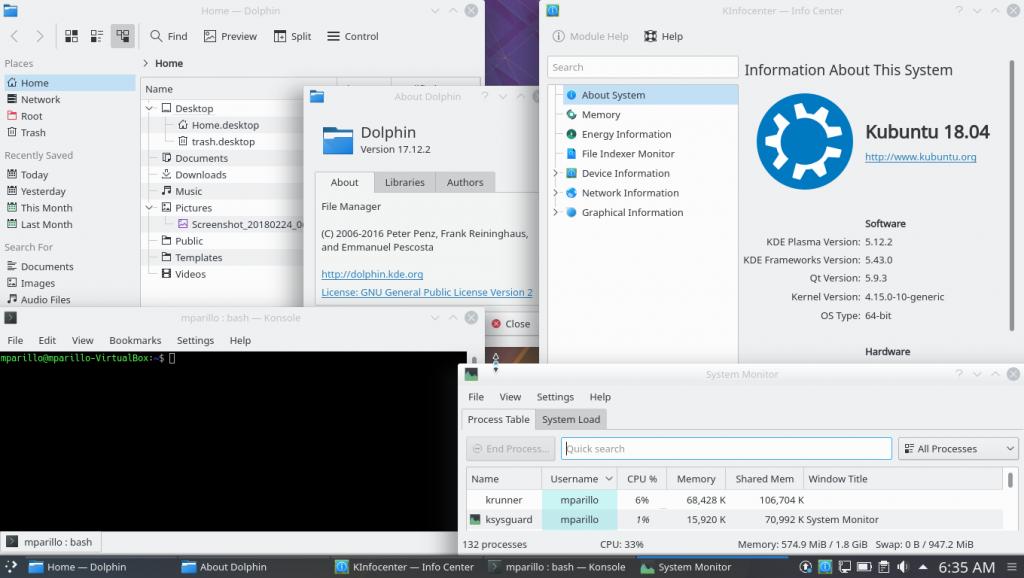Click the Quick search field

coord(726,449)
